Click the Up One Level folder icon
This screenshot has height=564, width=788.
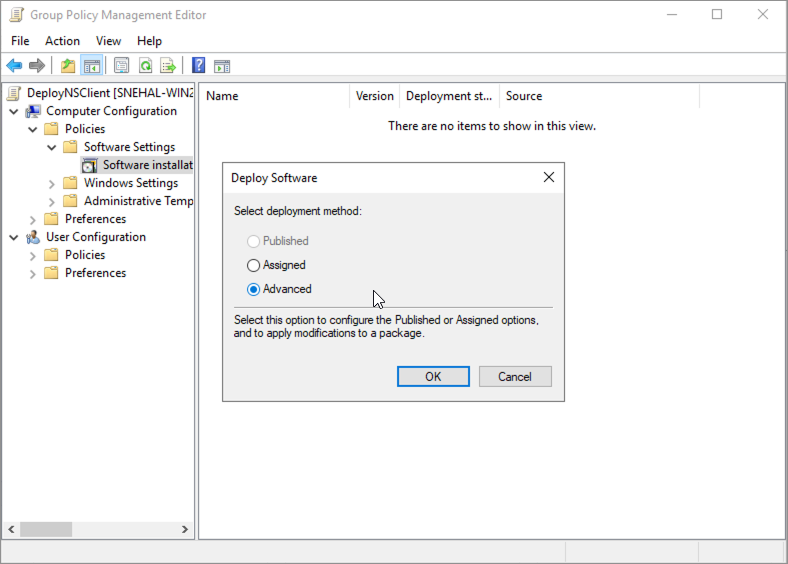point(68,66)
